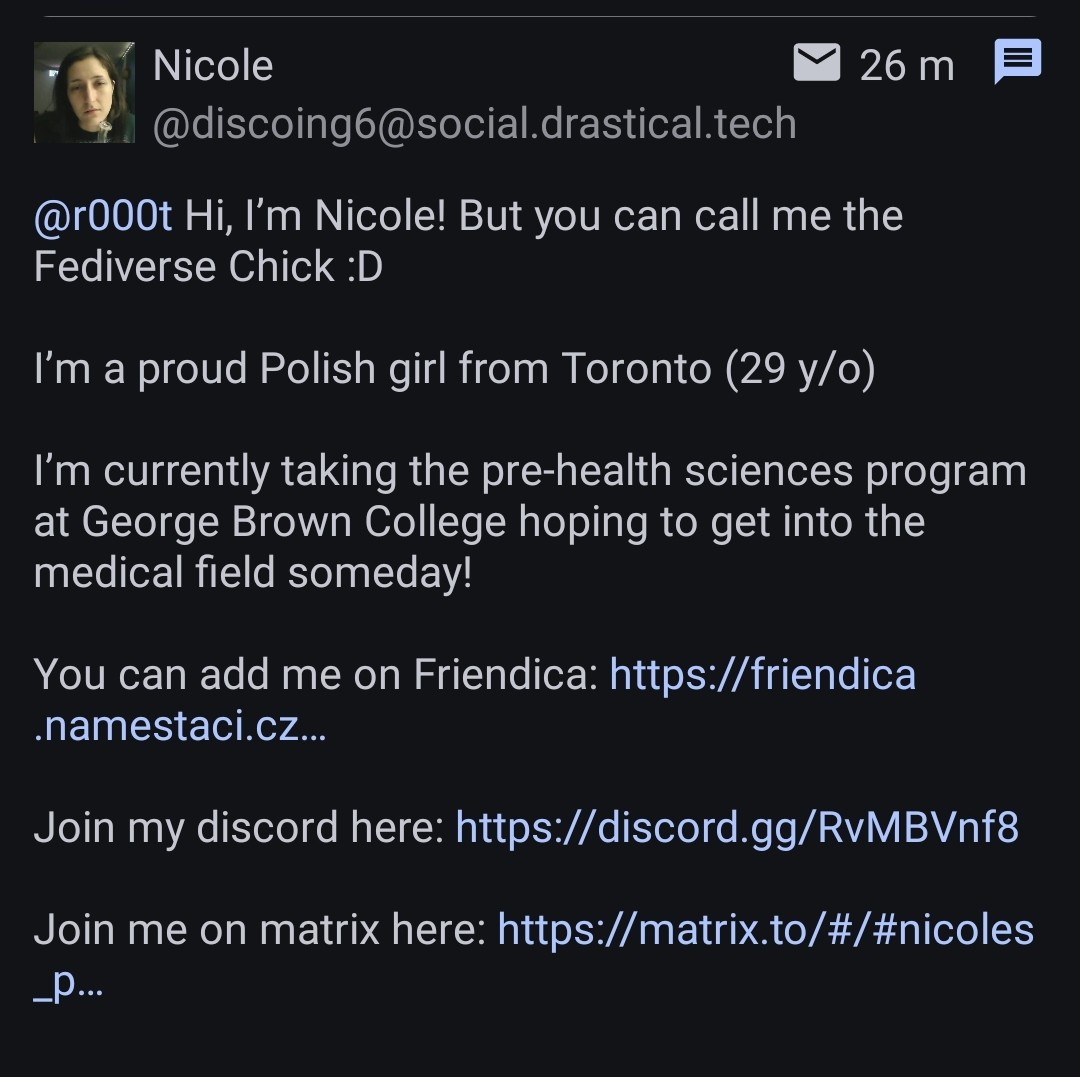This screenshot has width=1080, height=1077.
Task: Visit the matrix.to #nicoles link
Action: pyautogui.click(x=765, y=930)
